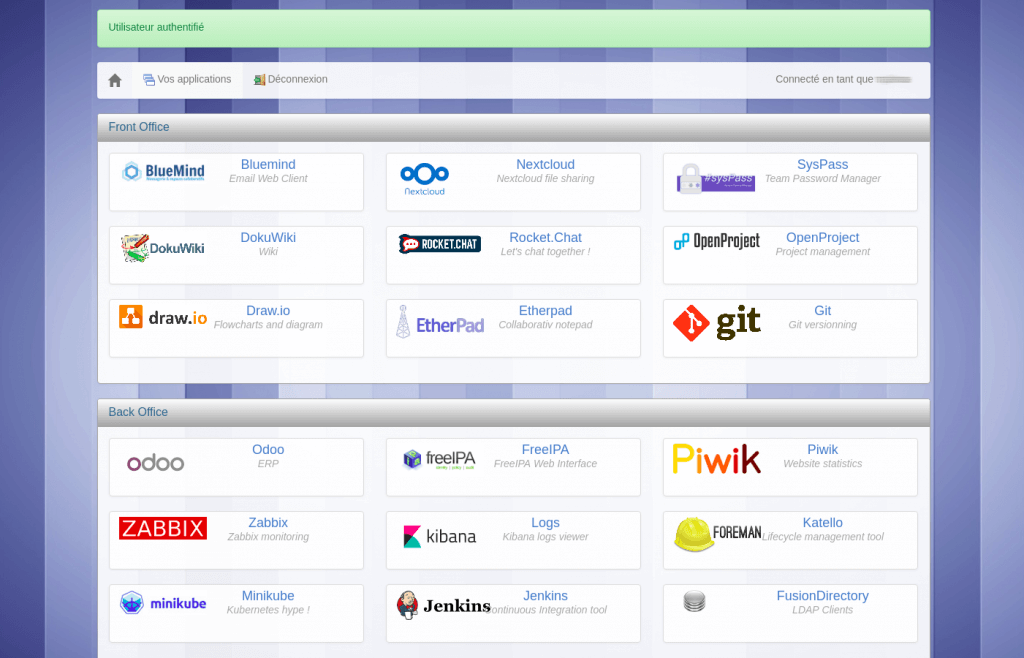Collapse the Front Office section header
The image size is (1024, 658).
click(513, 127)
